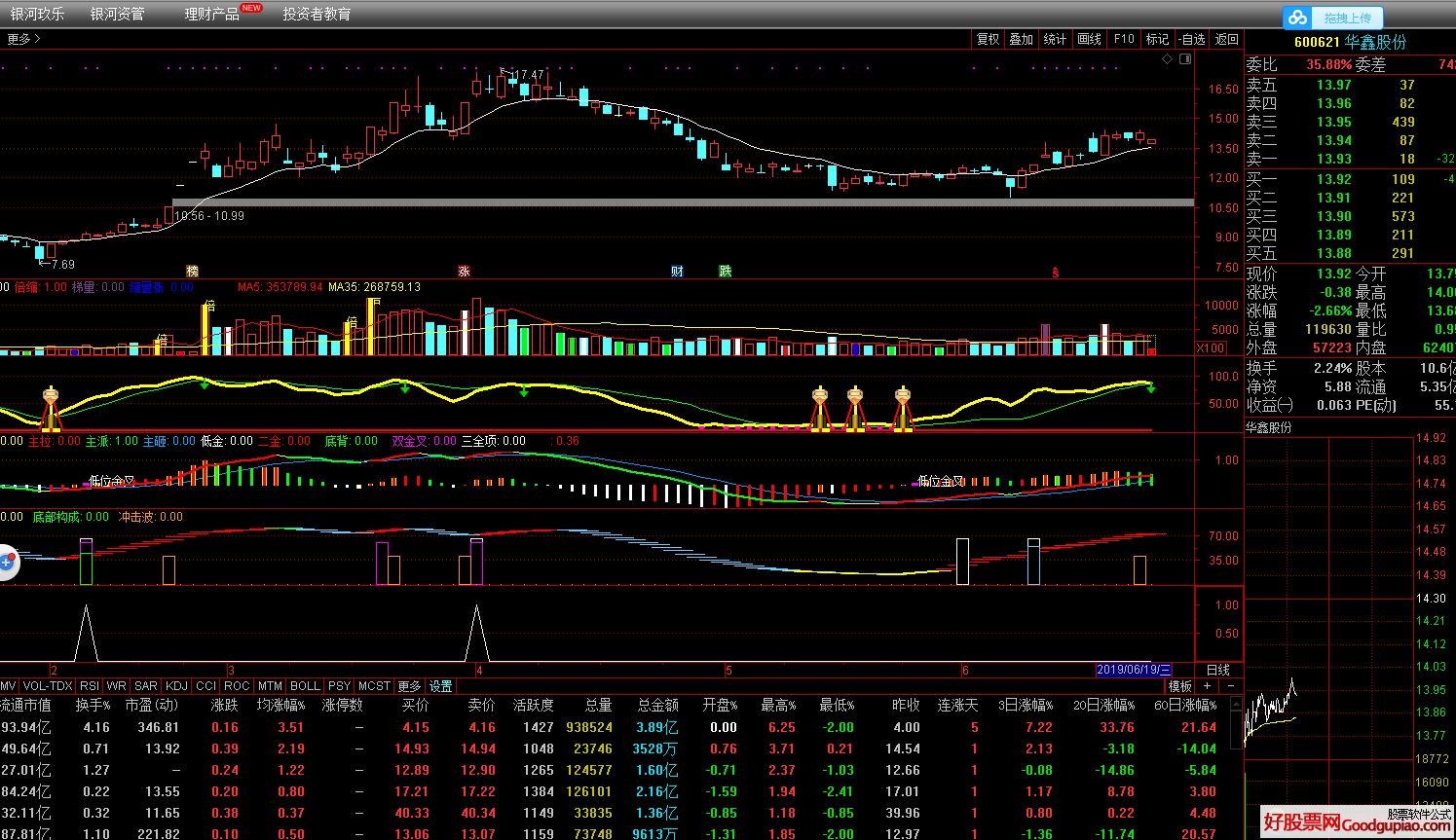Click the Baidu cloud upload icon
Image resolution: width=1456 pixels, height=840 pixels.
(x=1297, y=18)
